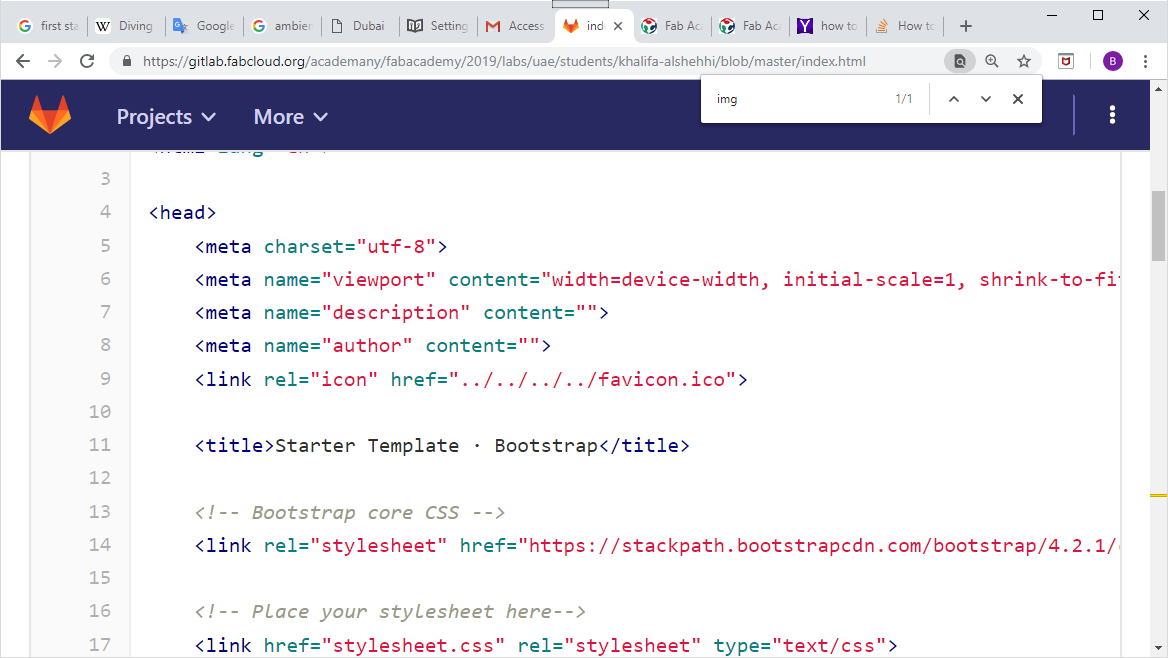This screenshot has width=1168, height=658.
Task: Click the back navigation arrow
Action: tap(22, 60)
